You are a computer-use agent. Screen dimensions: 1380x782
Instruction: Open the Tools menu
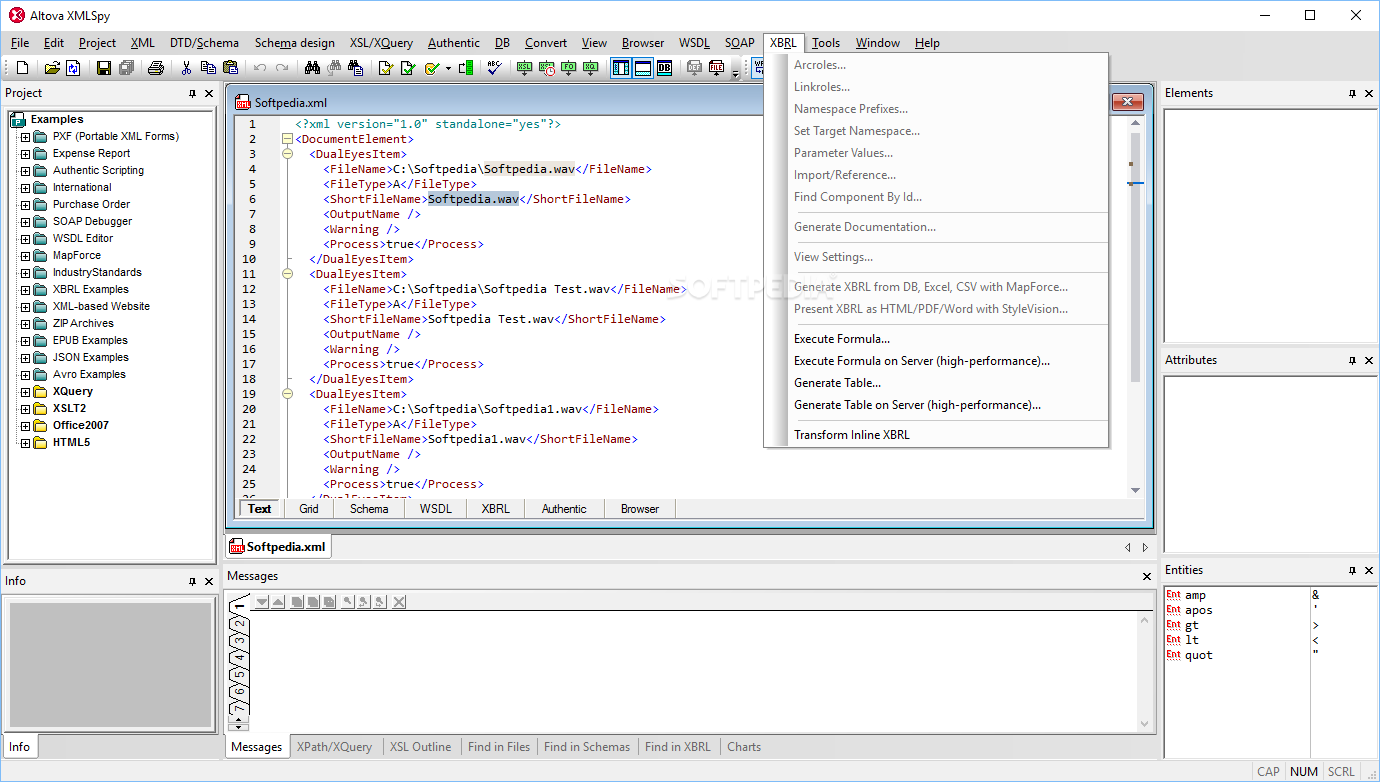[x=826, y=43]
